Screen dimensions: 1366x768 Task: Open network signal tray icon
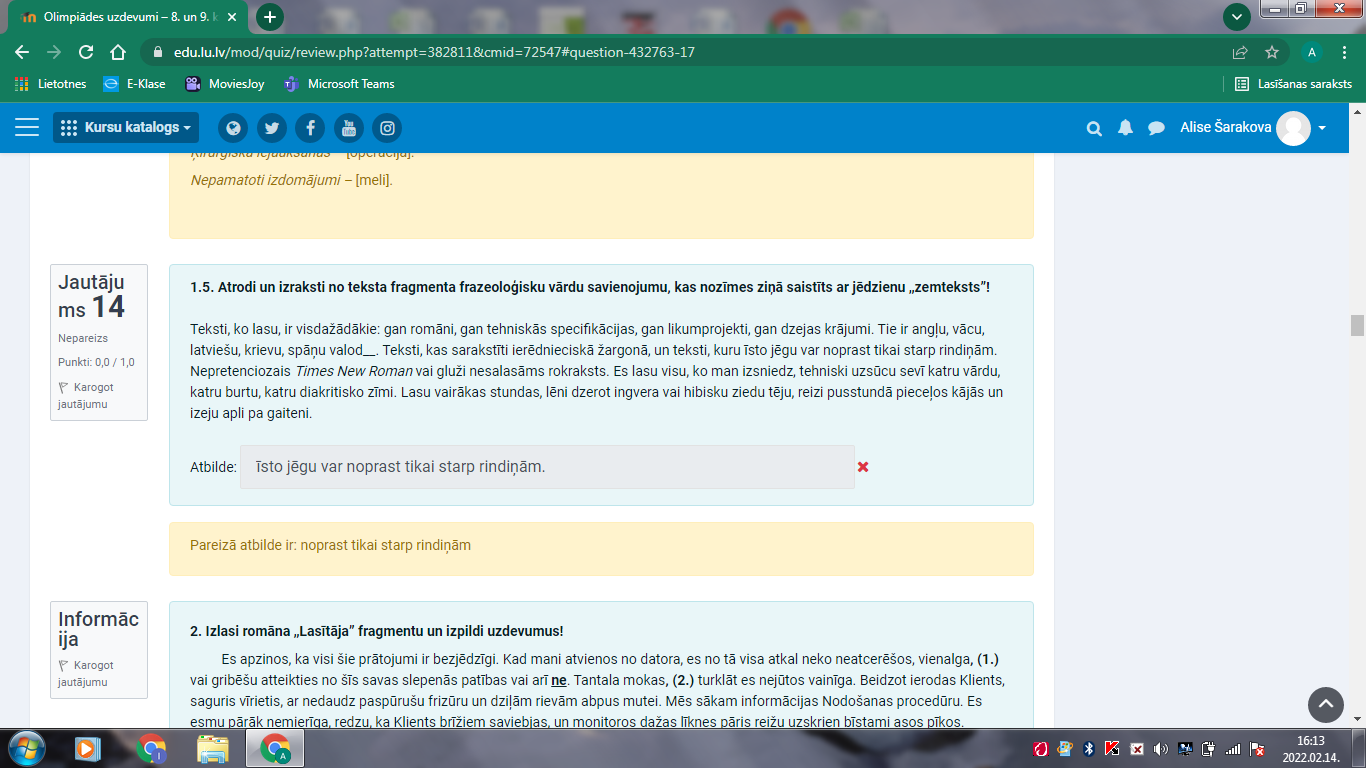coord(1233,749)
